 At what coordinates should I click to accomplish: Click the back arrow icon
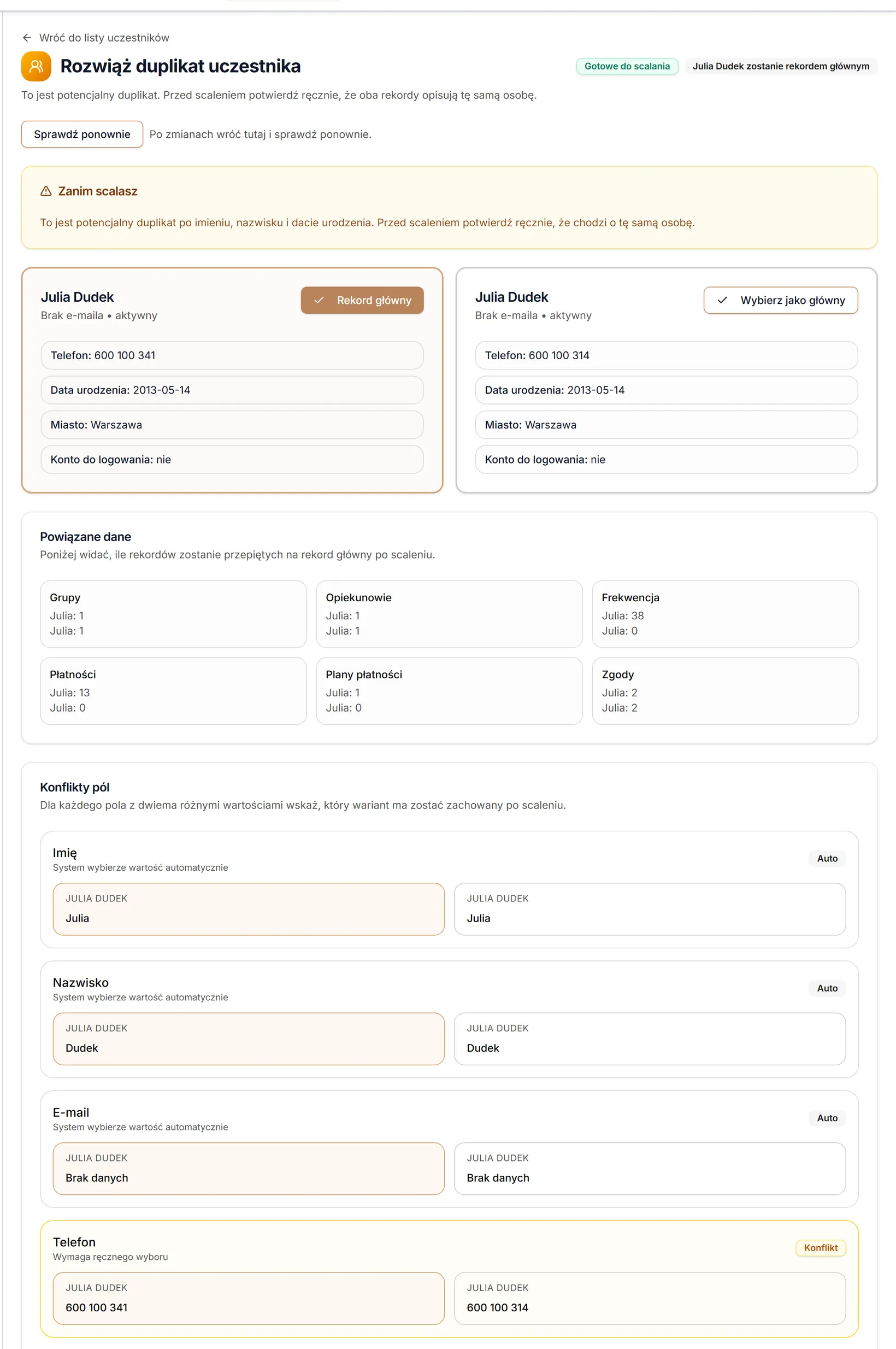coord(27,38)
